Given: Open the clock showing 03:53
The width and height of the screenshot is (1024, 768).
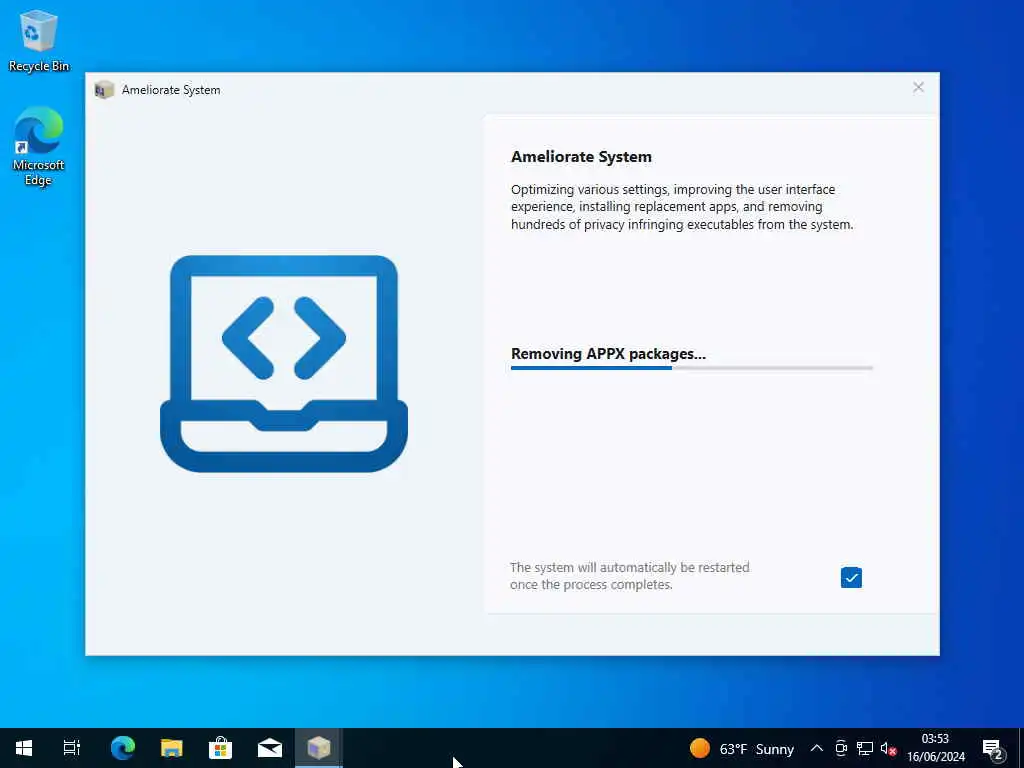Looking at the screenshot, I should coord(936,748).
